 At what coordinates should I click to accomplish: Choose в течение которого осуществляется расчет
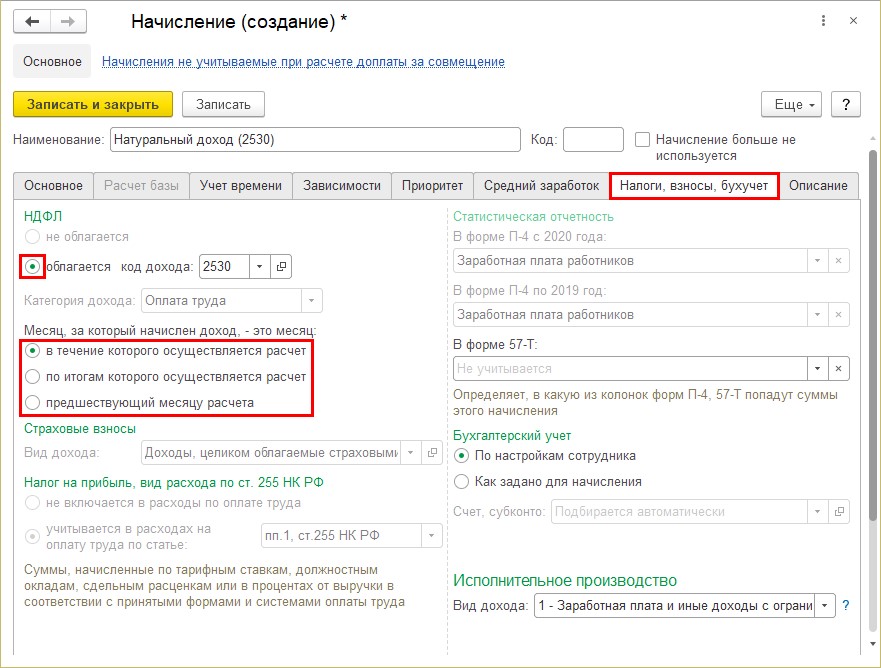pyautogui.click(x=33, y=351)
